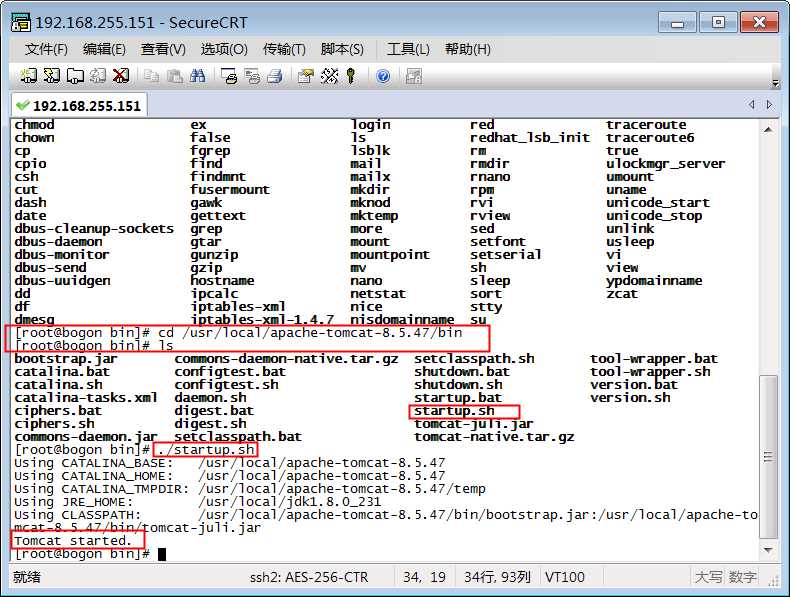Image resolution: width=790 pixels, height=597 pixels.
Task: Open the 查看(V) menu
Action: (x=163, y=49)
